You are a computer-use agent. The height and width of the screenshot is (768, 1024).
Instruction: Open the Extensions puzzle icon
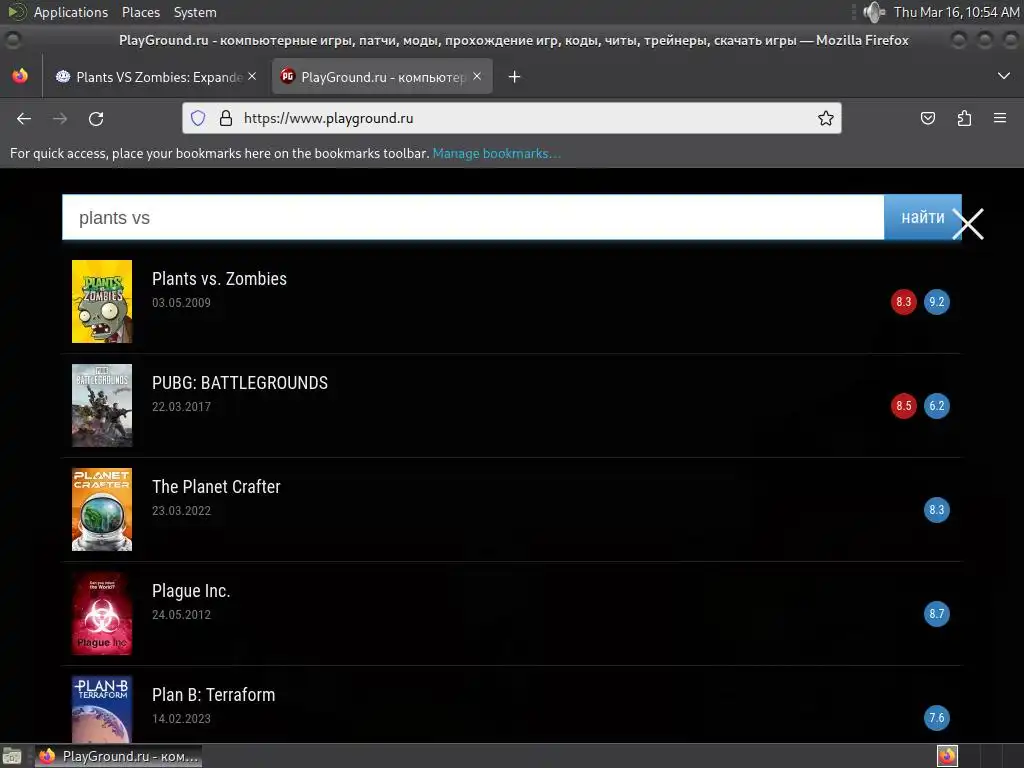click(964, 118)
